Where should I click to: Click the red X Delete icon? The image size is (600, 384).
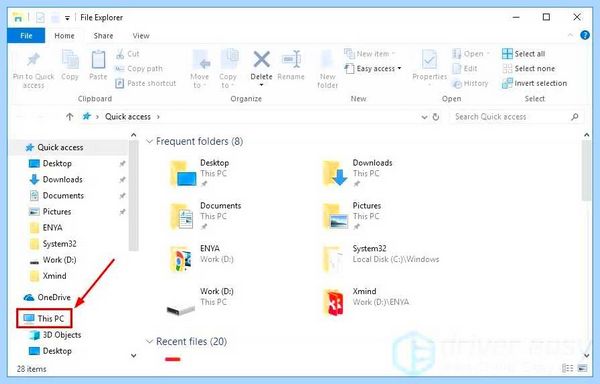[262, 60]
